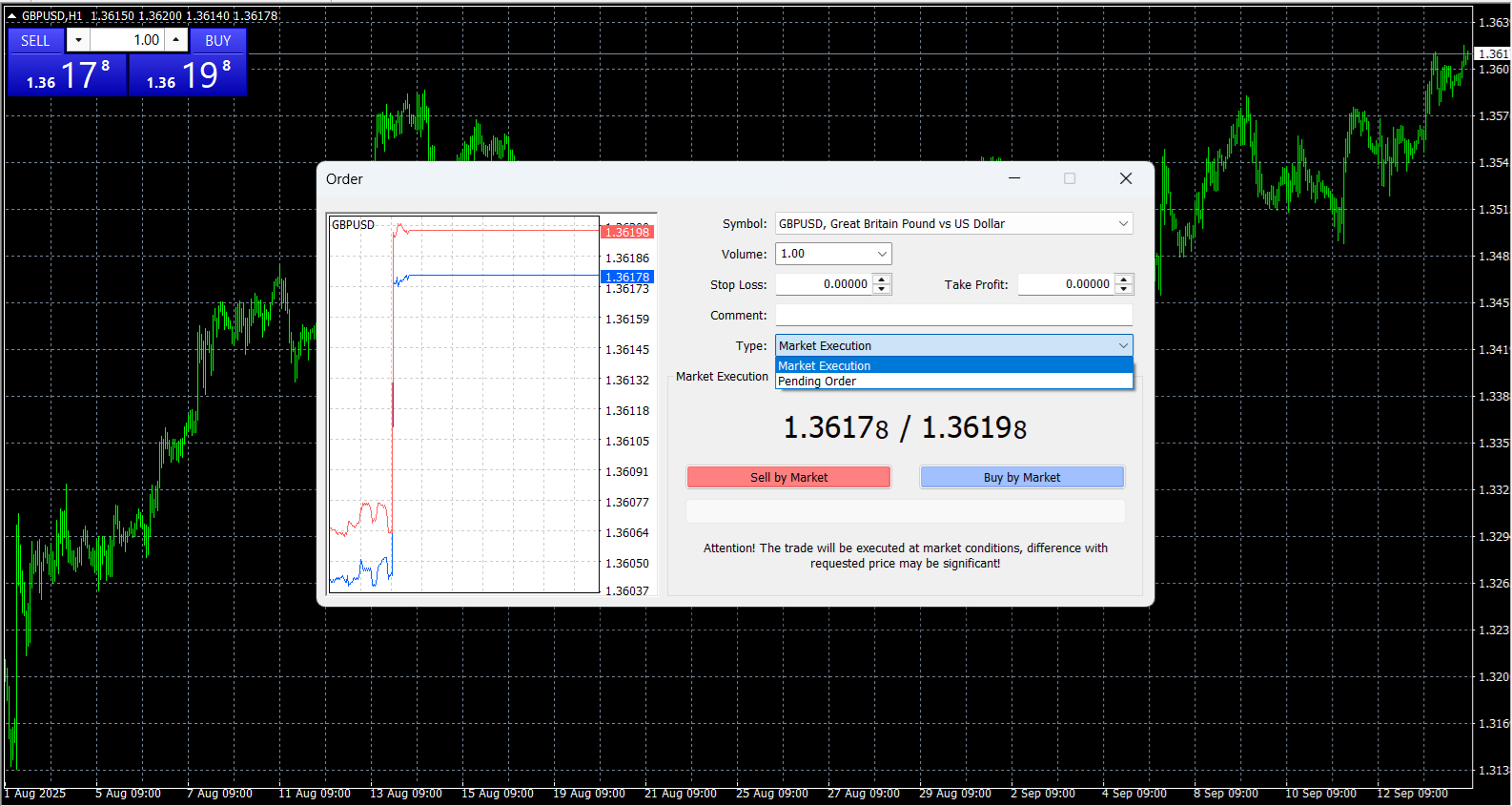Click the 11 Aug 09:00 time axis label

coord(314,794)
